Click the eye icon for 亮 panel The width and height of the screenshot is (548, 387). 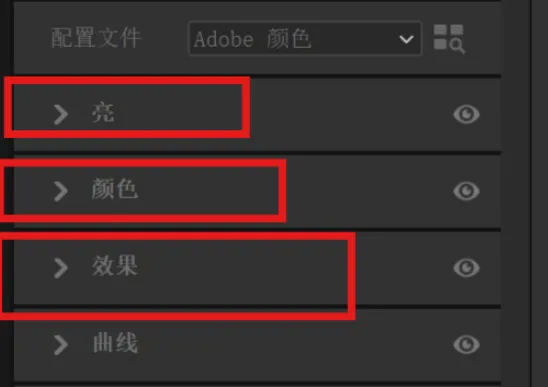click(x=466, y=114)
